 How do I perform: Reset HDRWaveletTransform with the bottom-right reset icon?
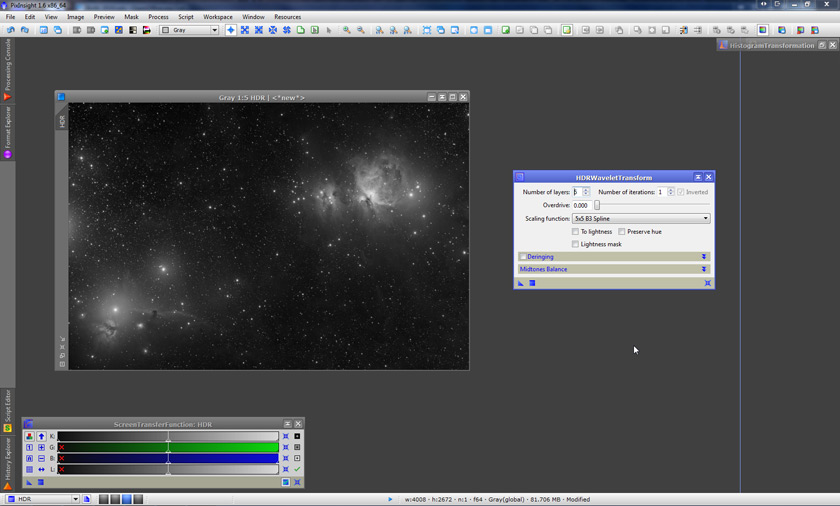click(707, 283)
